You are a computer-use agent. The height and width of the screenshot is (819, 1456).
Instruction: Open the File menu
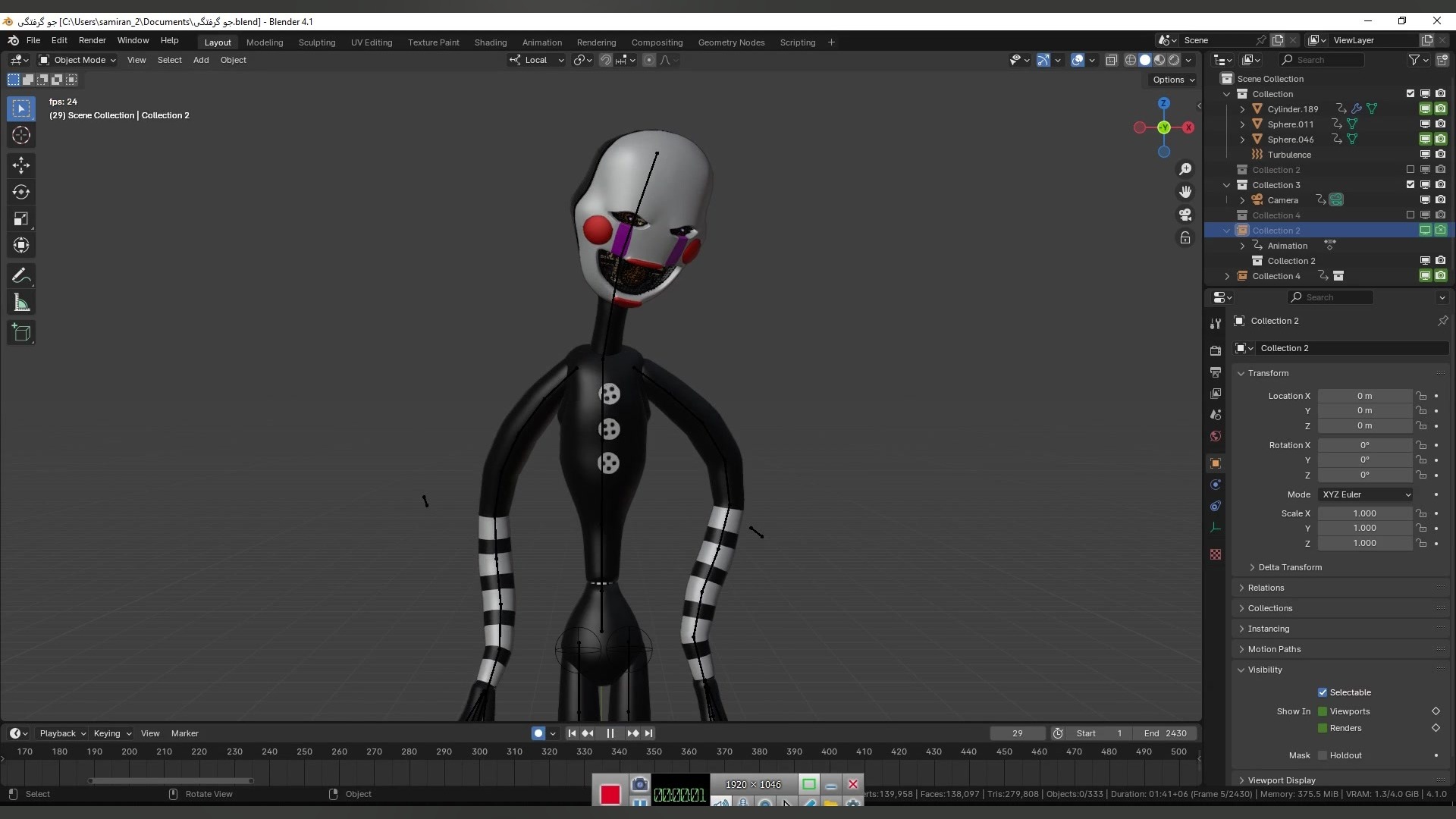[x=33, y=40]
